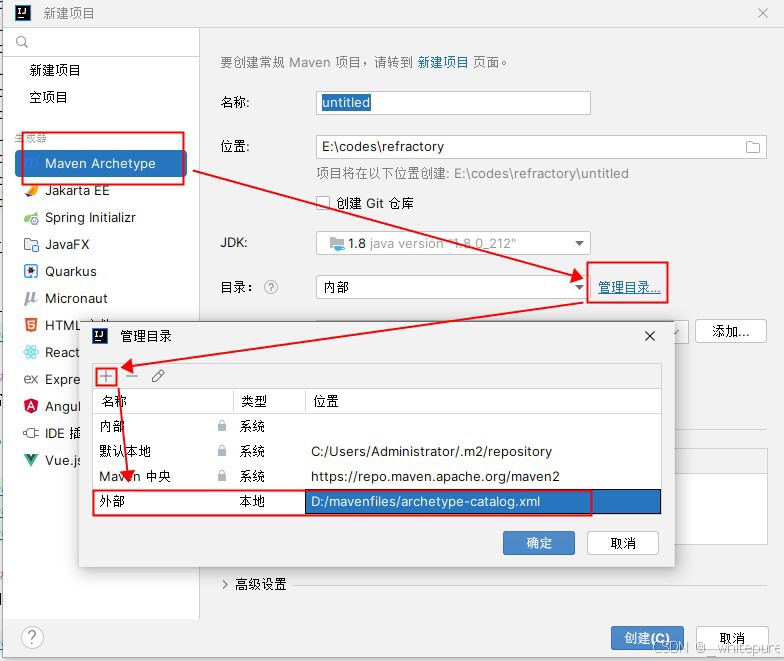The width and height of the screenshot is (784, 661).
Task: Edit catalog with the pencil icon
Action: pyautogui.click(x=158, y=376)
